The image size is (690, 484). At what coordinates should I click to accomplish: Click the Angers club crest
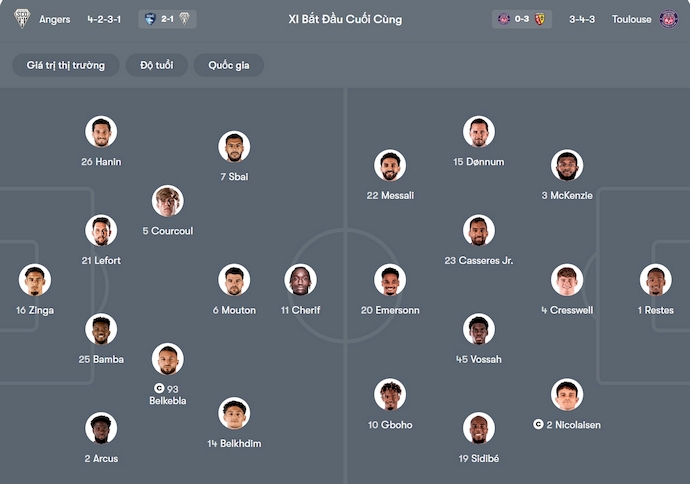click(21, 19)
